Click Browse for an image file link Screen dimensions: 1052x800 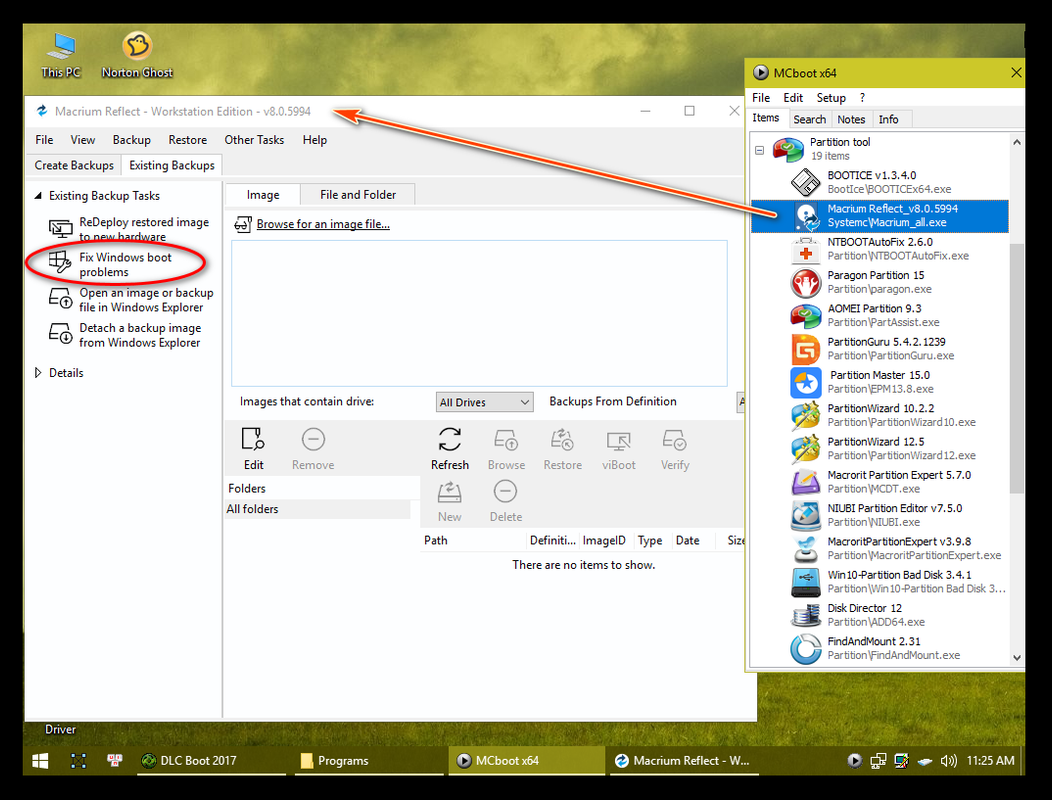pos(323,224)
